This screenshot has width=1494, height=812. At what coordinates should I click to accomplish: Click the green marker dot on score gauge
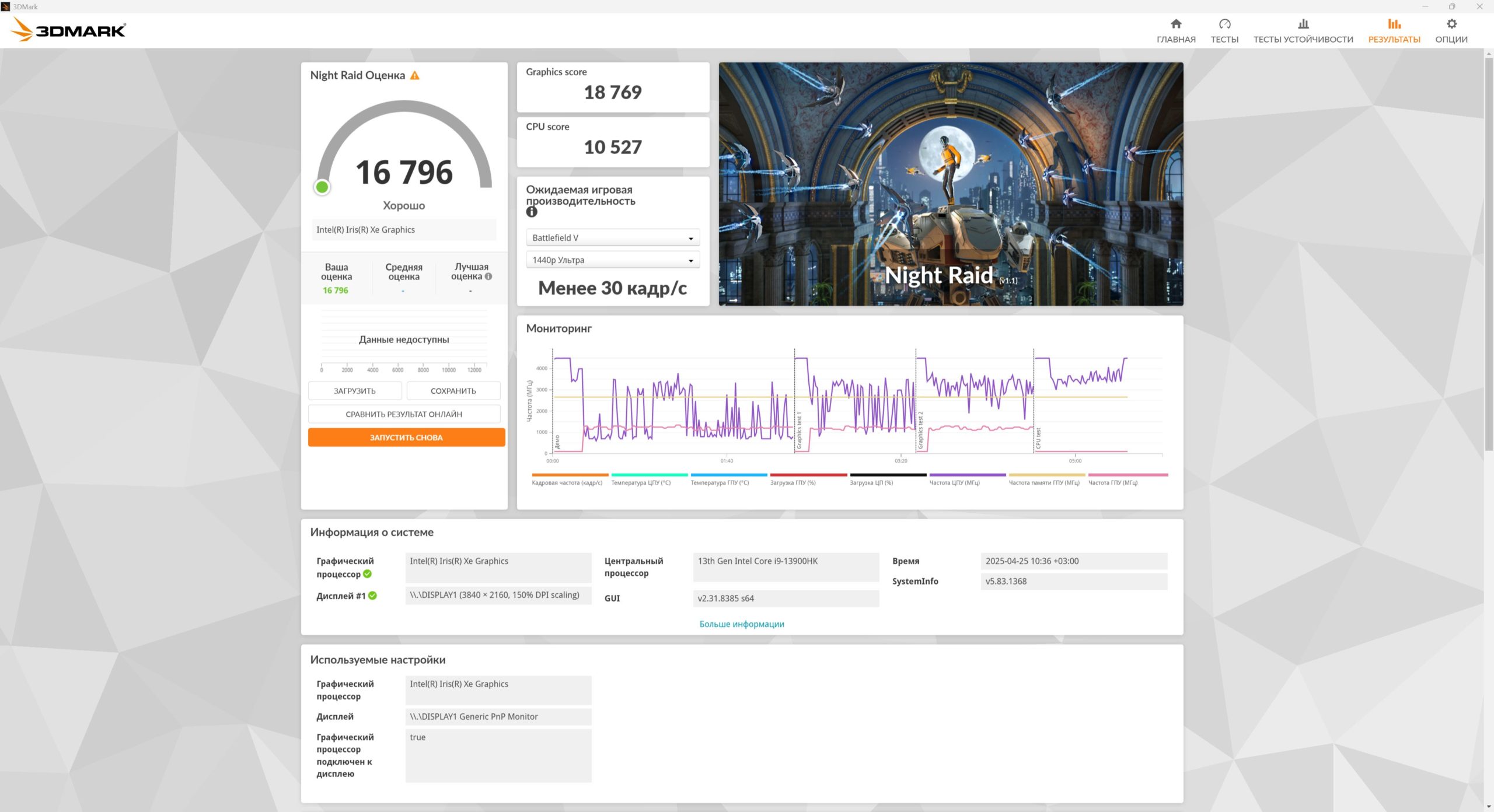click(322, 187)
